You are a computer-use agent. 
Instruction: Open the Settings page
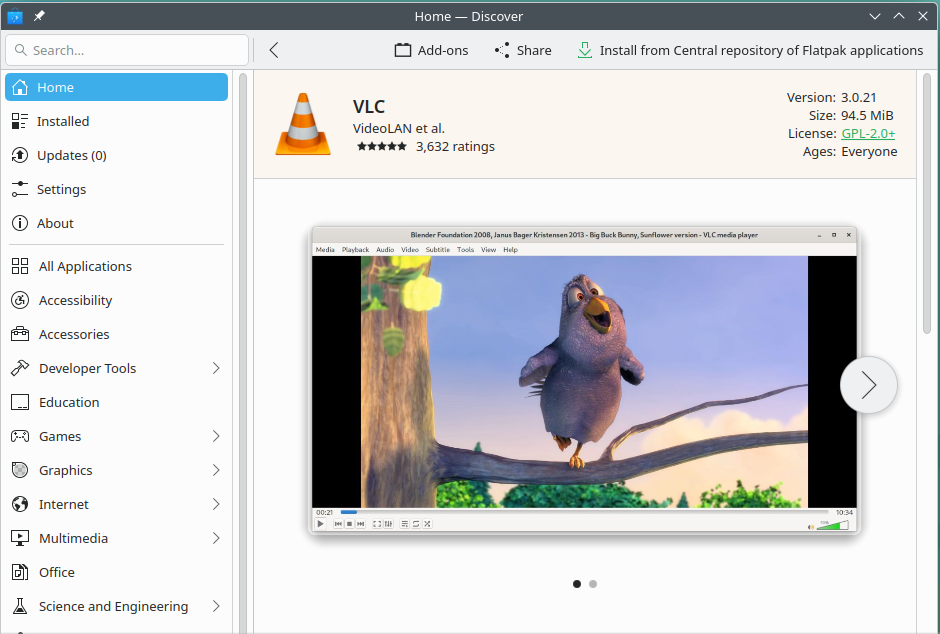click(x=116, y=189)
